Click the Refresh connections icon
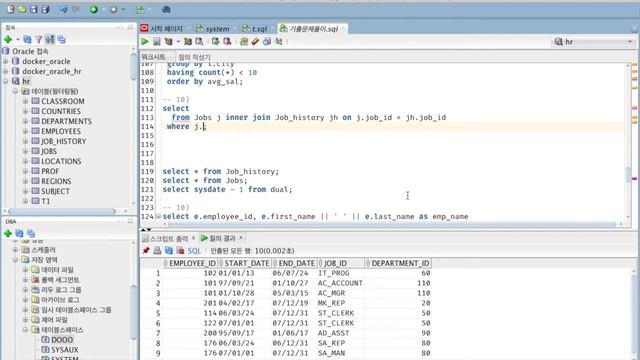Screen dimensions: 640x360 pyautogui.click(x=27, y=39)
